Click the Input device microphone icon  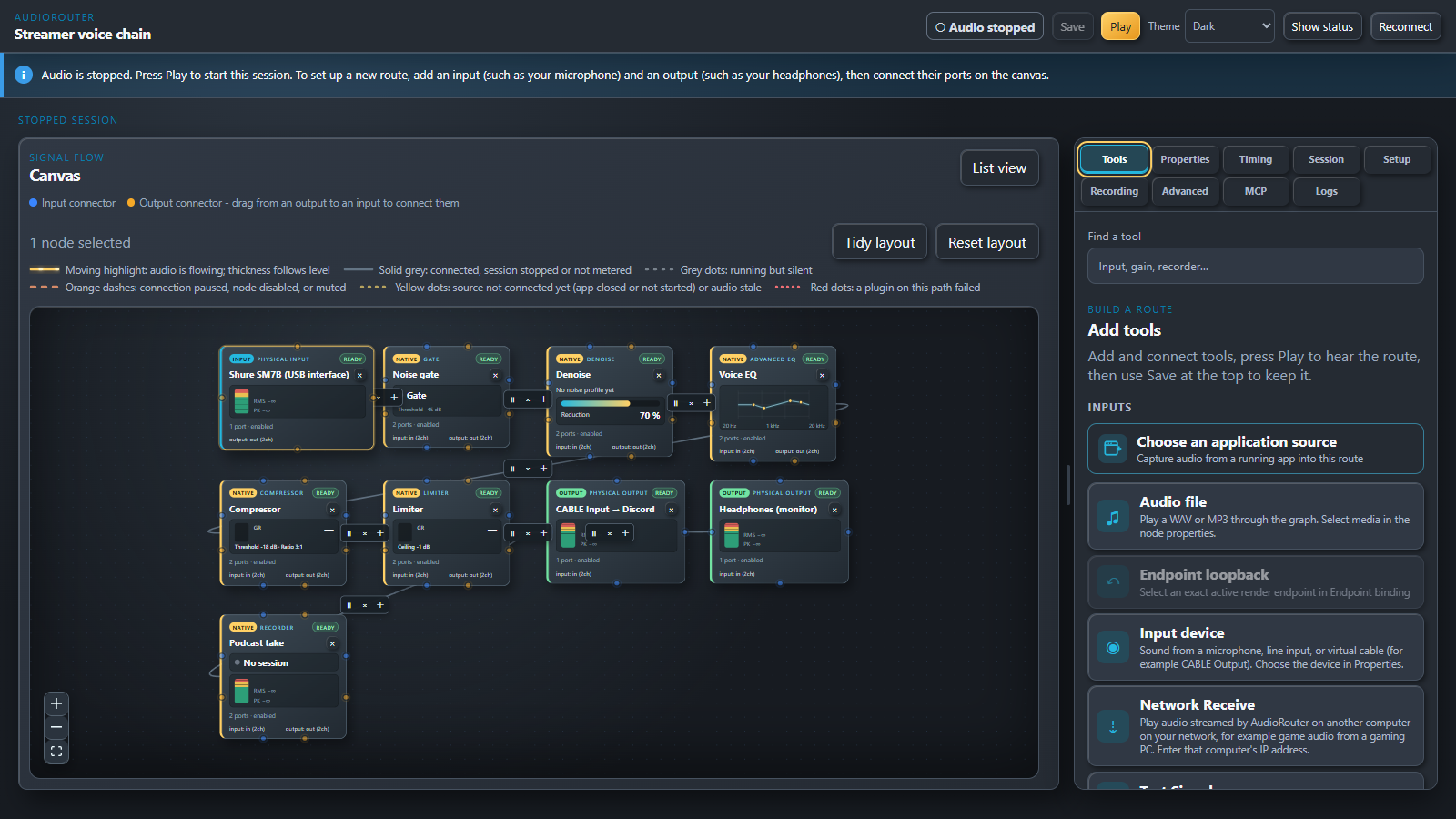click(x=1112, y=648)
